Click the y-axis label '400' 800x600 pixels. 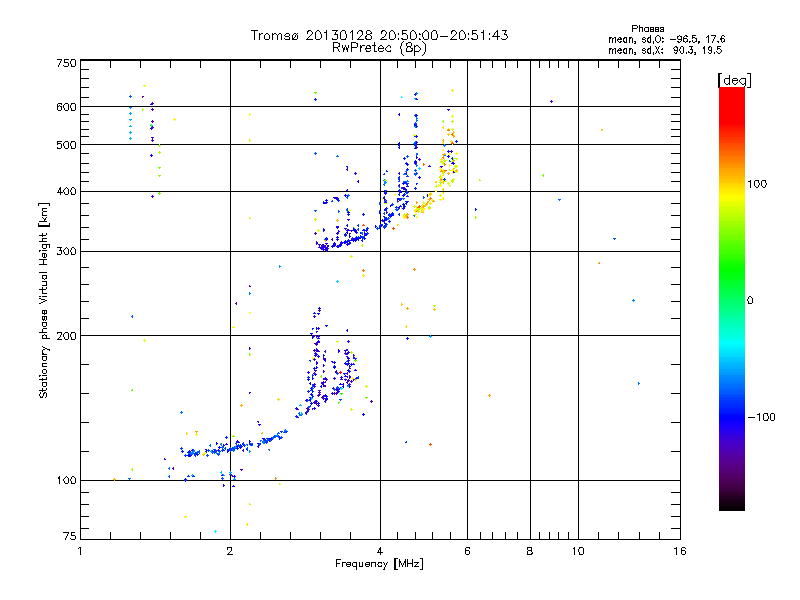click(x=67, y=192)
